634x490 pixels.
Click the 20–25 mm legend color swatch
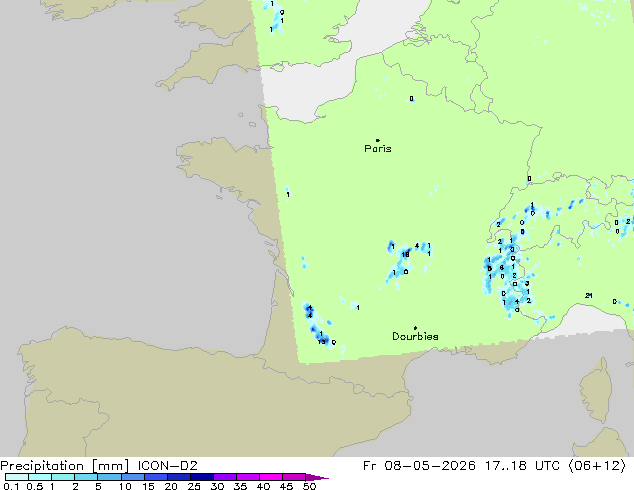179,477
